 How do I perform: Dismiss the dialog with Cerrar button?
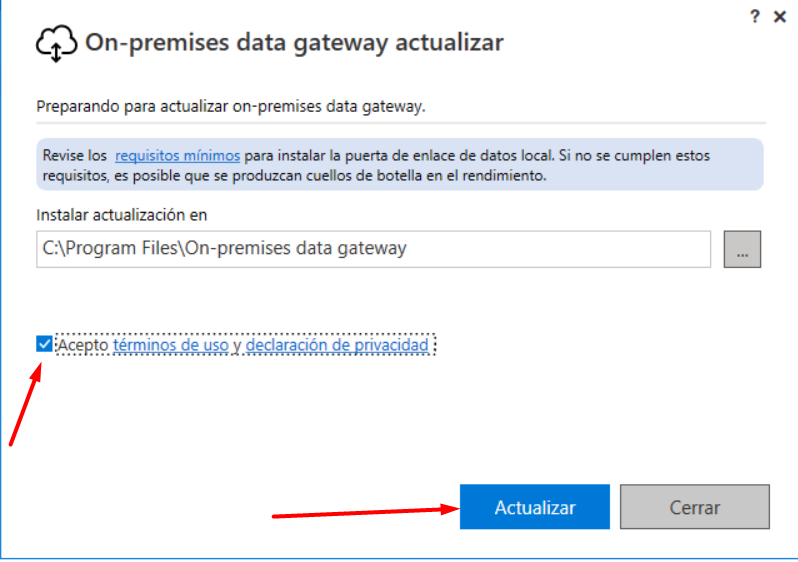pyautogui.click(x=695, y=507)
